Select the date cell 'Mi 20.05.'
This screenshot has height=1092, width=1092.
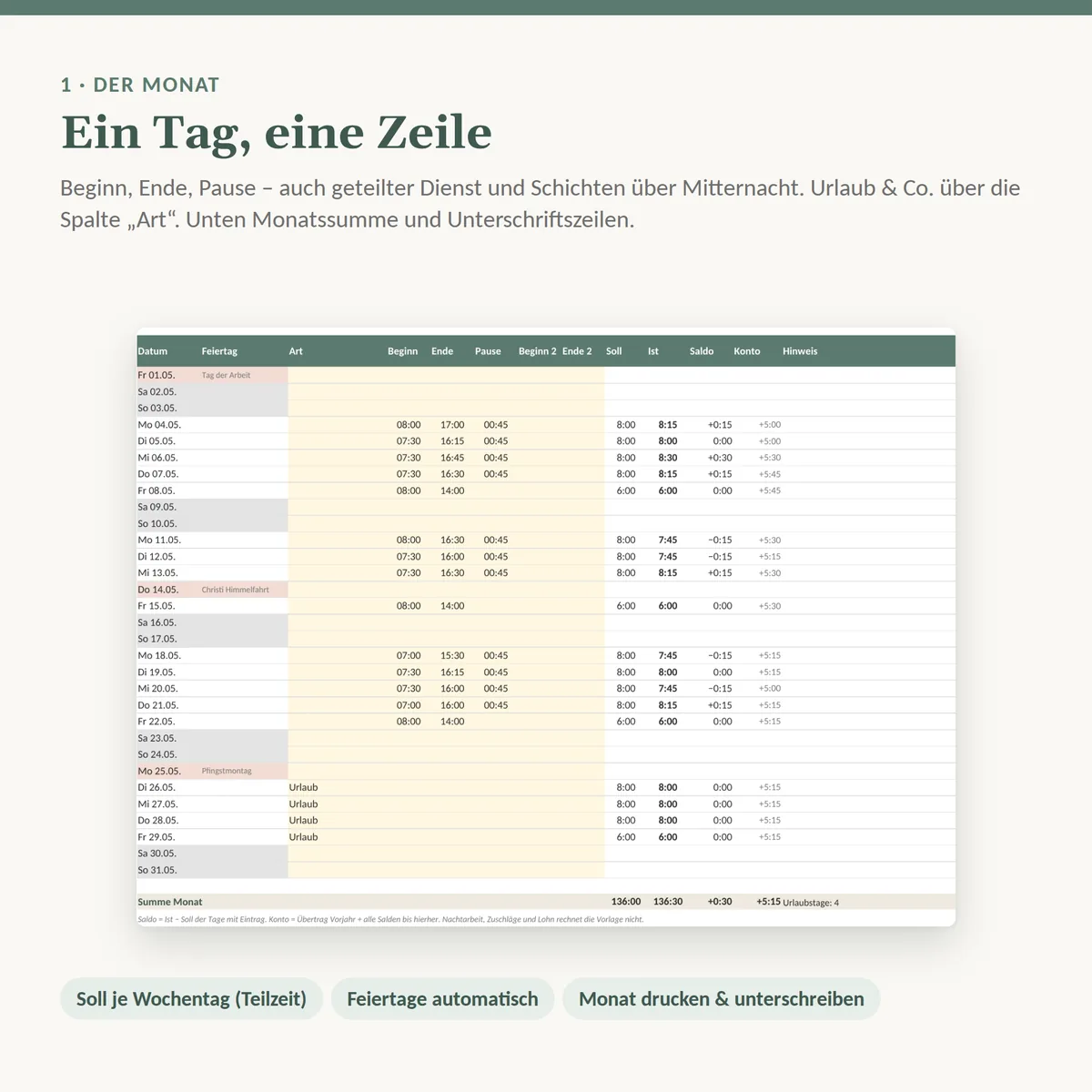point(158,689)
